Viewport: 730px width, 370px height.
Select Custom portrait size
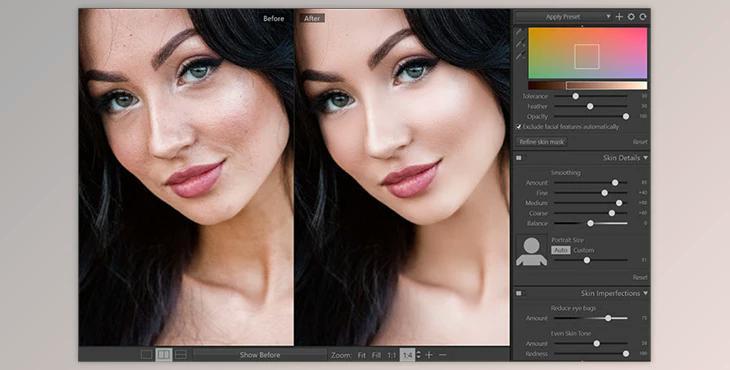click(x=583, y=250)
